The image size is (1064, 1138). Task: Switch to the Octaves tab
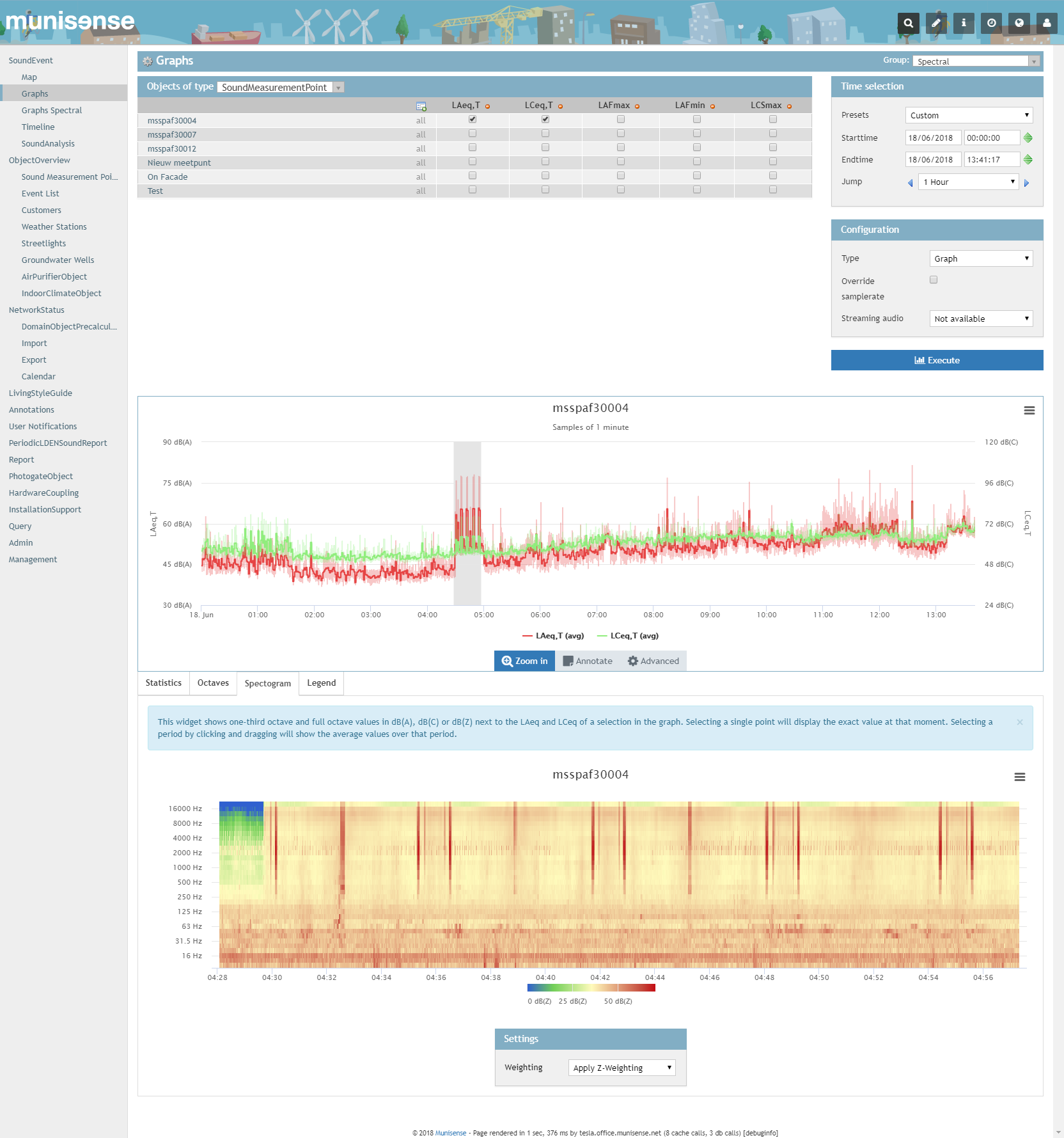[213, 683]
